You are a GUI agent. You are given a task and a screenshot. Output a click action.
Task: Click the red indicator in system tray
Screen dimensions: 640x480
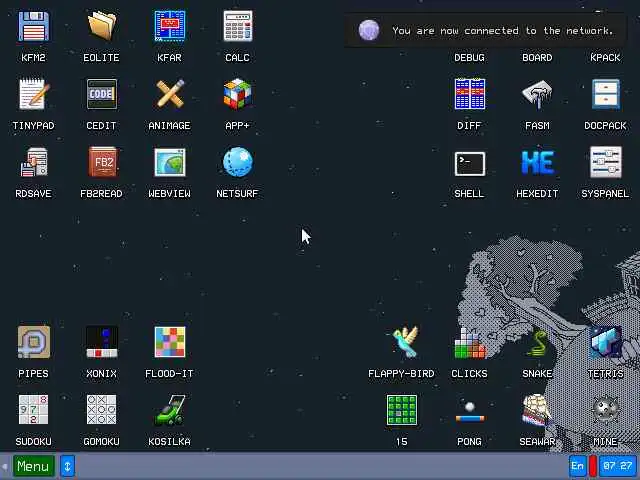tap(593, 466)
